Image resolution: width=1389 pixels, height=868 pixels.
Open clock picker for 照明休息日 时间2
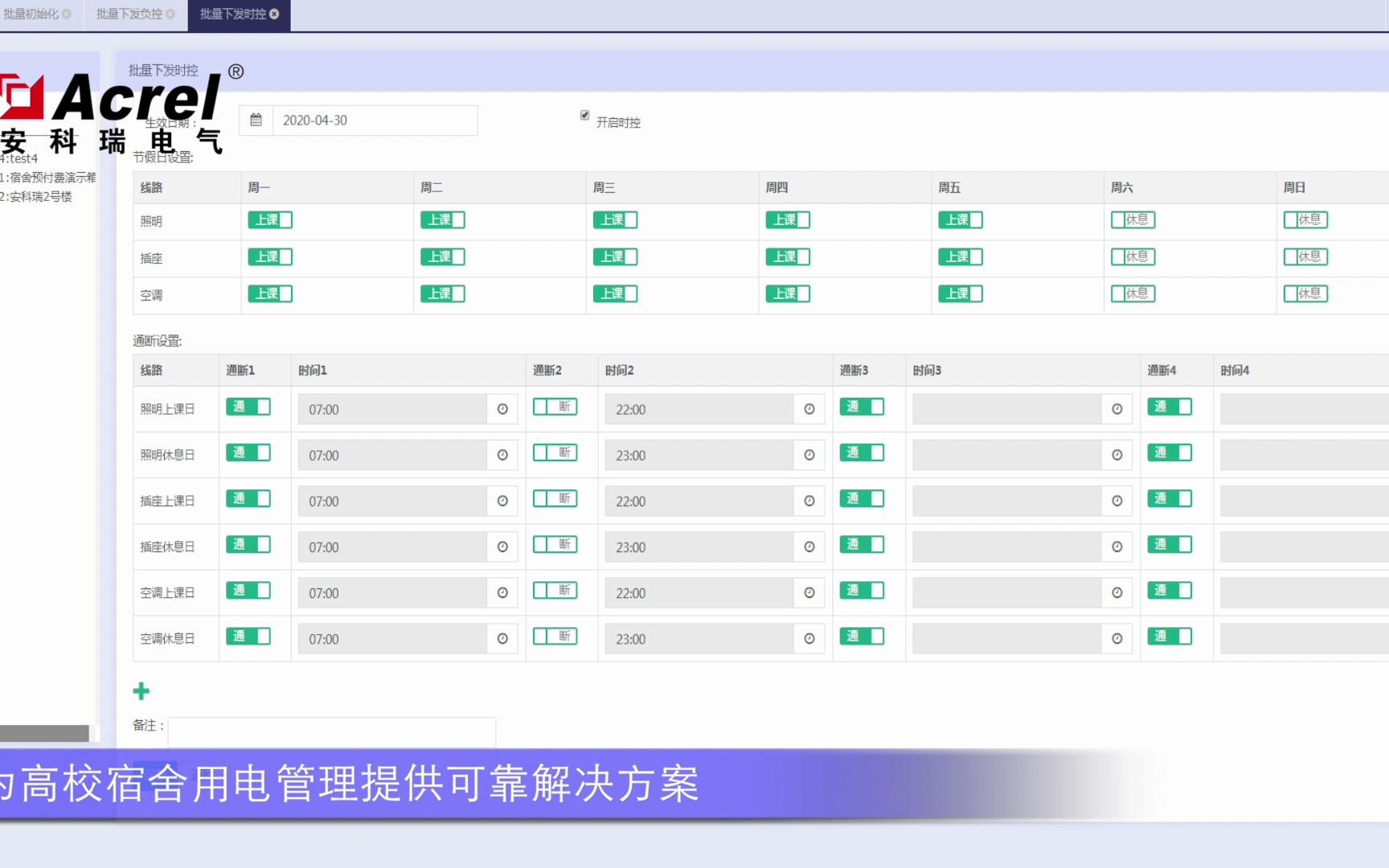pos(809,455)
